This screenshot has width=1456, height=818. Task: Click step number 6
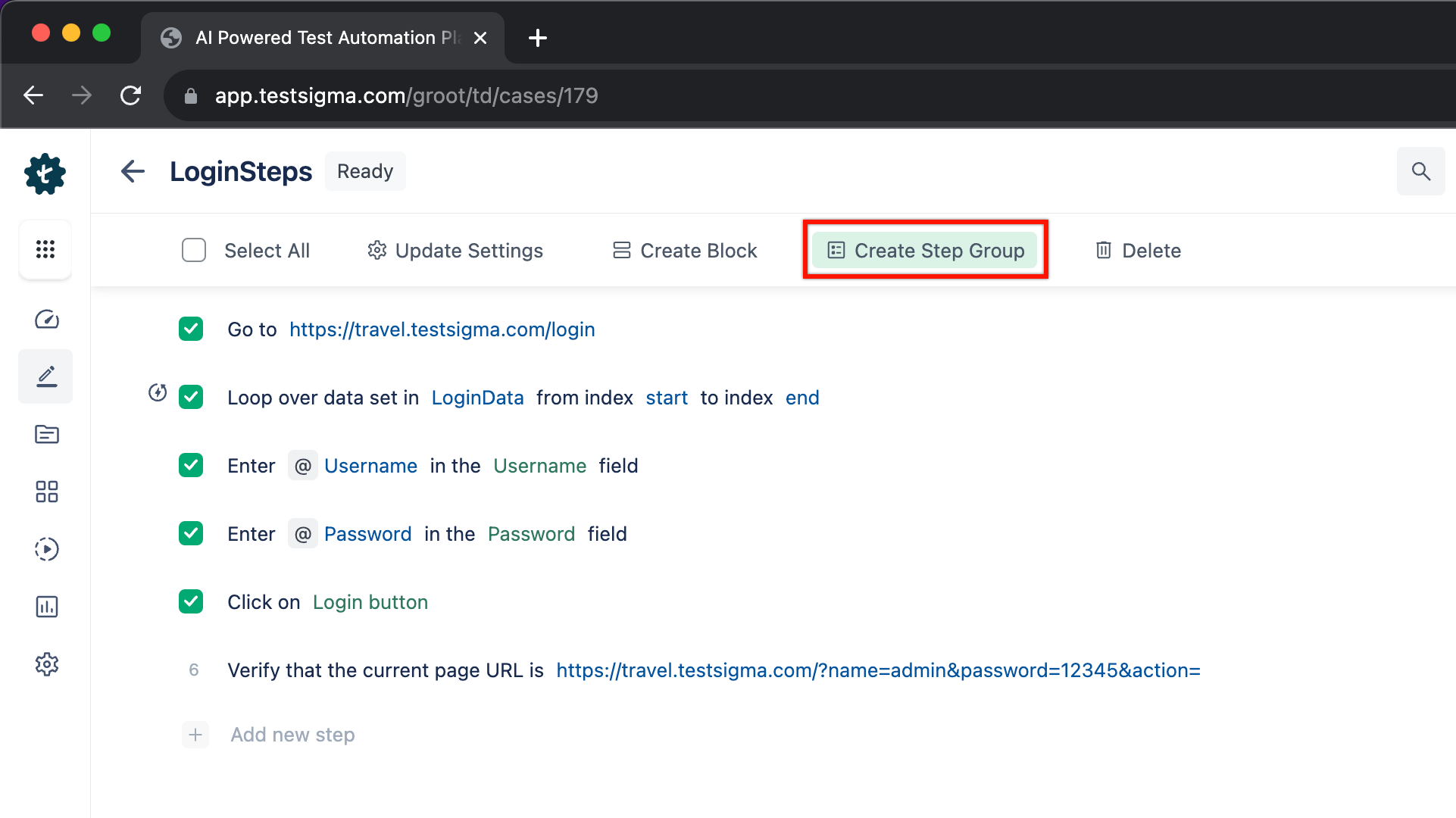pyautogui.click(x=194, y=670)
